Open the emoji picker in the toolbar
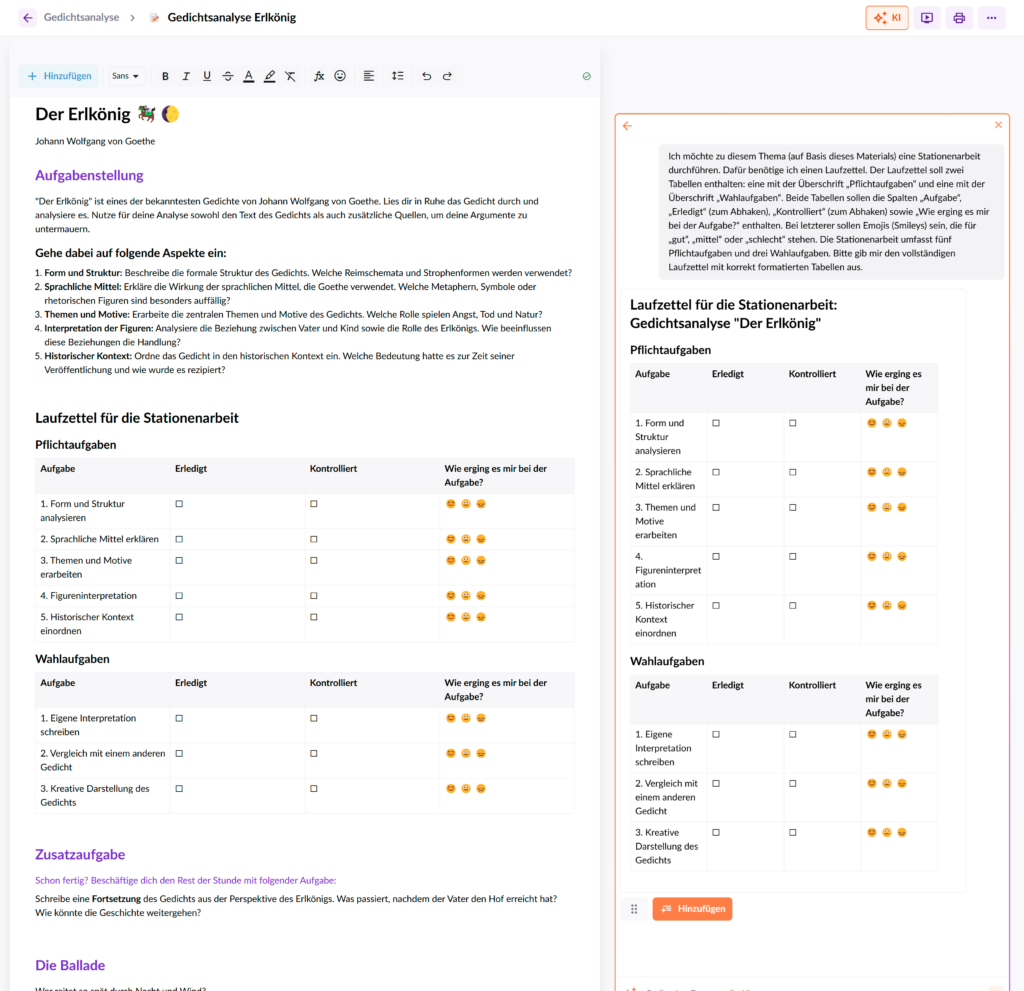Image resolution: width=1024 pixels, height=991 pixels. (x=339, y=76)
